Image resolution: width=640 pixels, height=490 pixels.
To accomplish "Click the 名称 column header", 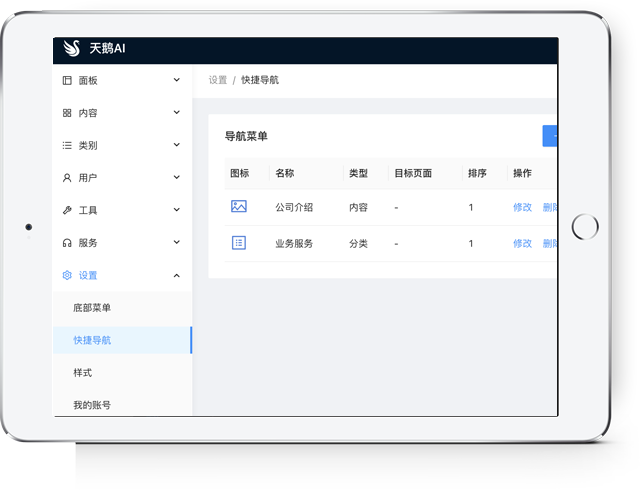I will click(x=284, y=173).
